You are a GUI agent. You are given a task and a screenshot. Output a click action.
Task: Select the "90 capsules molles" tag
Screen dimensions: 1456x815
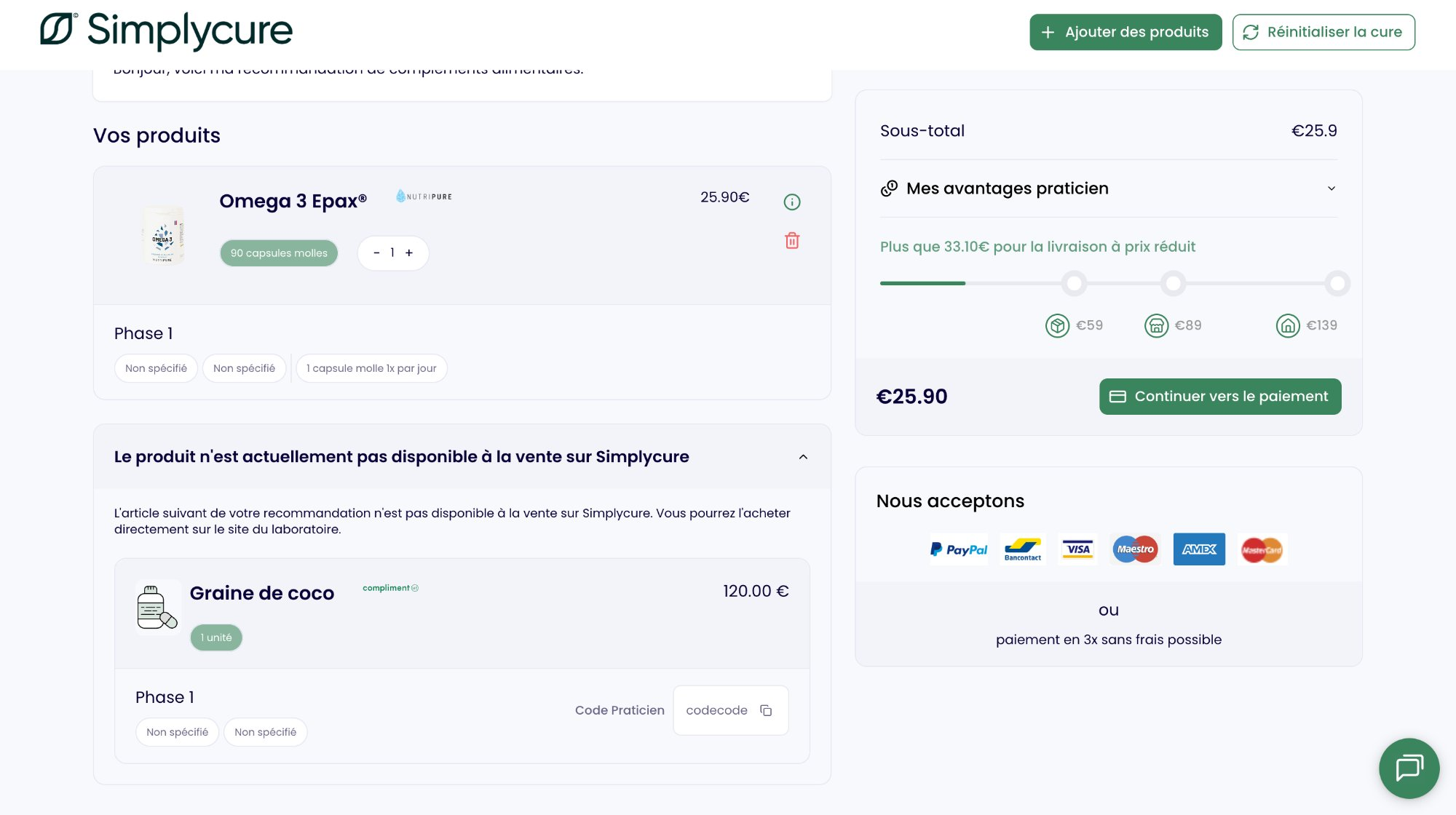(278, 253)
